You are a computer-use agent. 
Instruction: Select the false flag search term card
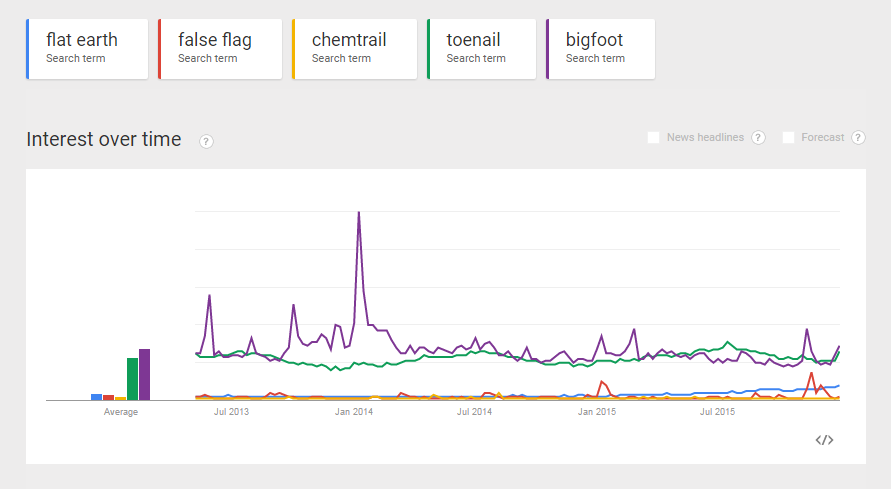(219, 48)
